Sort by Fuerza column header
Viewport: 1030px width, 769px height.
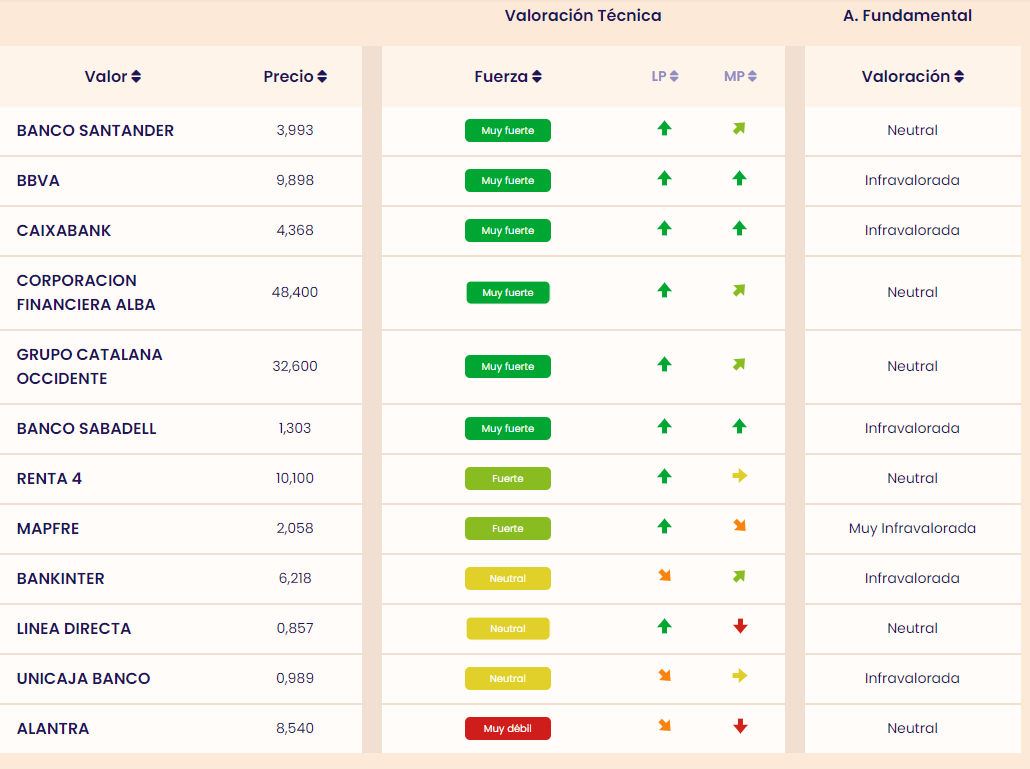click(508, 77)
